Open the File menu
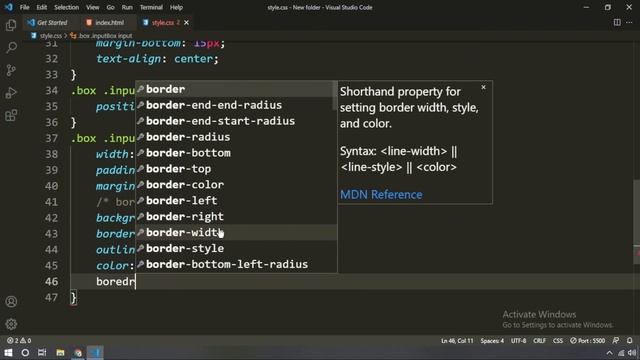Screen dimensions: 640x360 click(x=24, y=7)
